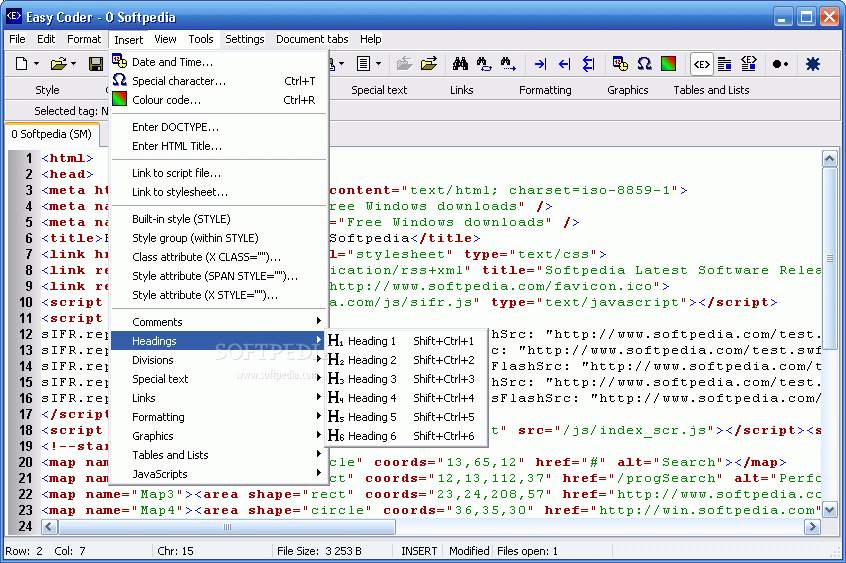Click the black dots toolbar icon
Image resolution: width=846 pixels, height=563 pixels.
(780, 64)
